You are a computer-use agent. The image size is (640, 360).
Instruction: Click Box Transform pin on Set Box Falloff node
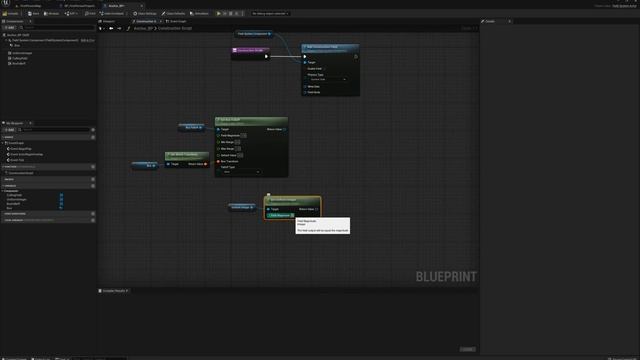[x=218, y=161]
